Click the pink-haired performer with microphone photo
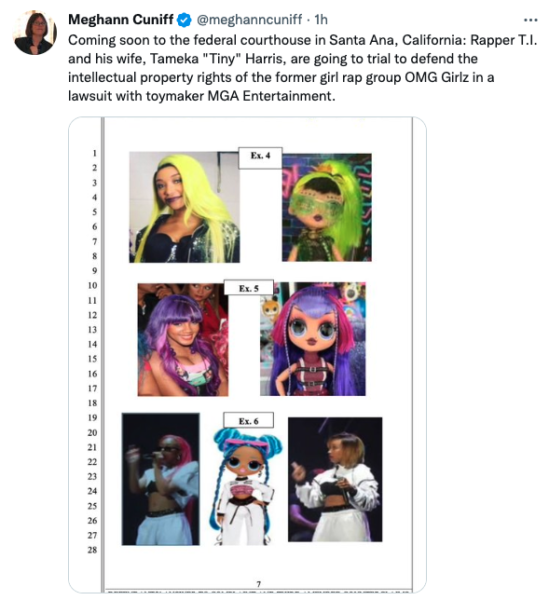The height and width of the screenshot is (600, 549). click(161, 479)
